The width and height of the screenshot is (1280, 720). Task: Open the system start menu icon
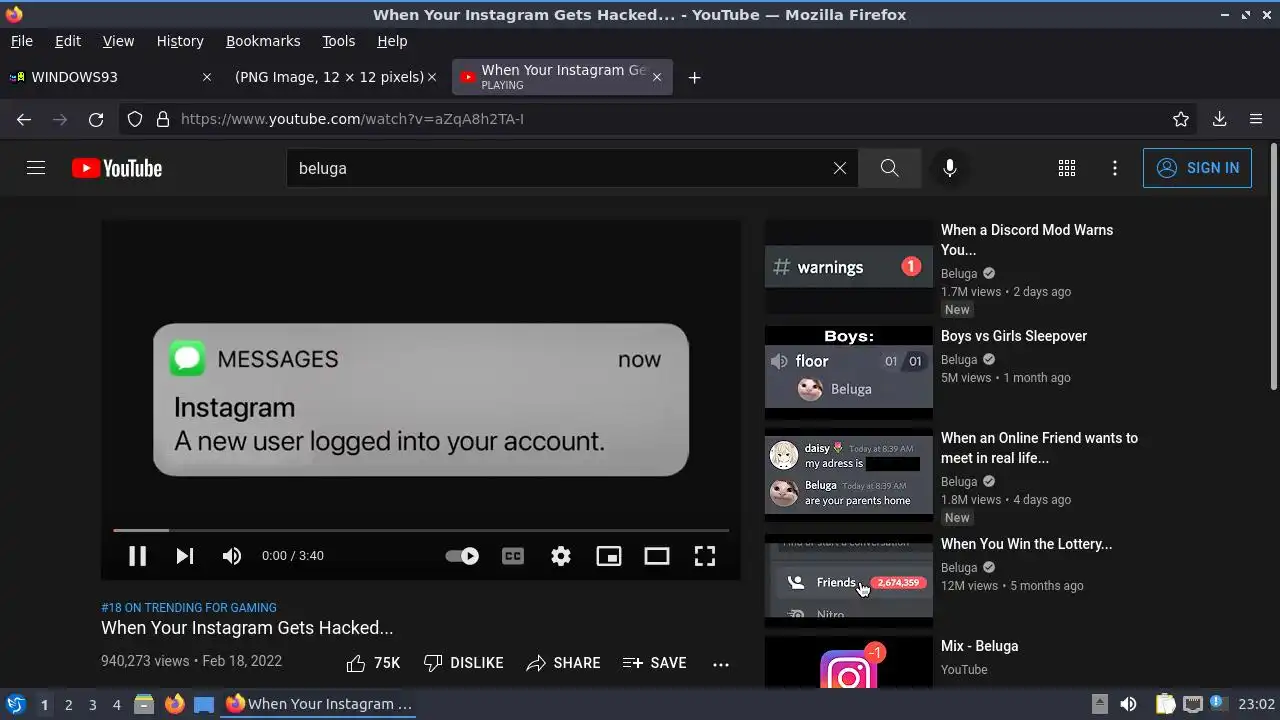(15, 704)
